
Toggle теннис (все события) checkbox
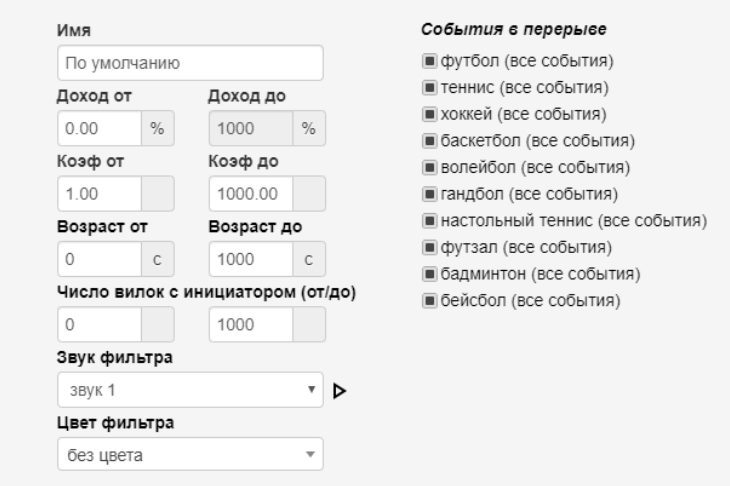pos(429,87)
